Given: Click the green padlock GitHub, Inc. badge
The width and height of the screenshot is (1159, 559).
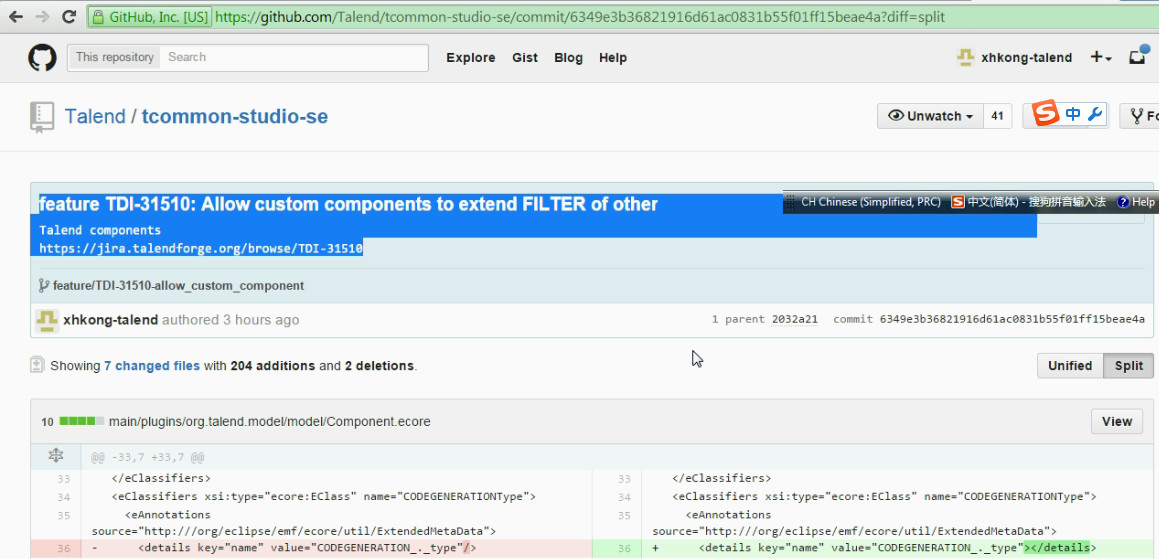Looking at the screenshot, I should coord(149,16).
